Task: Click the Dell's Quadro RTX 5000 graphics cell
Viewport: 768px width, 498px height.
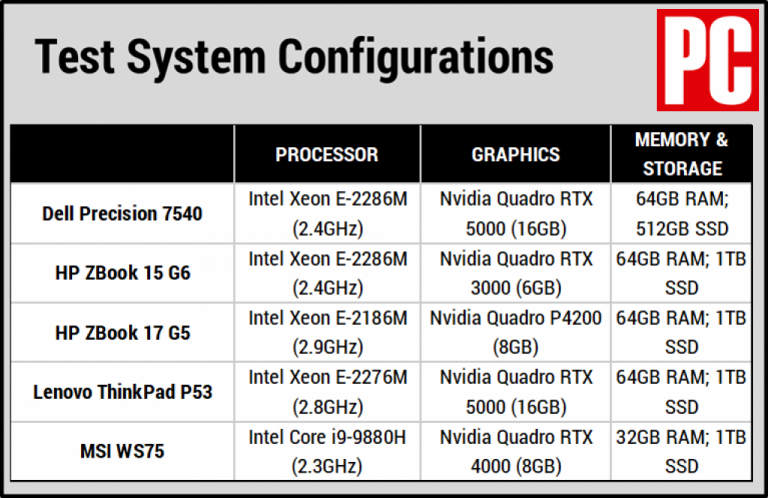Action: click(x=515, y=213)
